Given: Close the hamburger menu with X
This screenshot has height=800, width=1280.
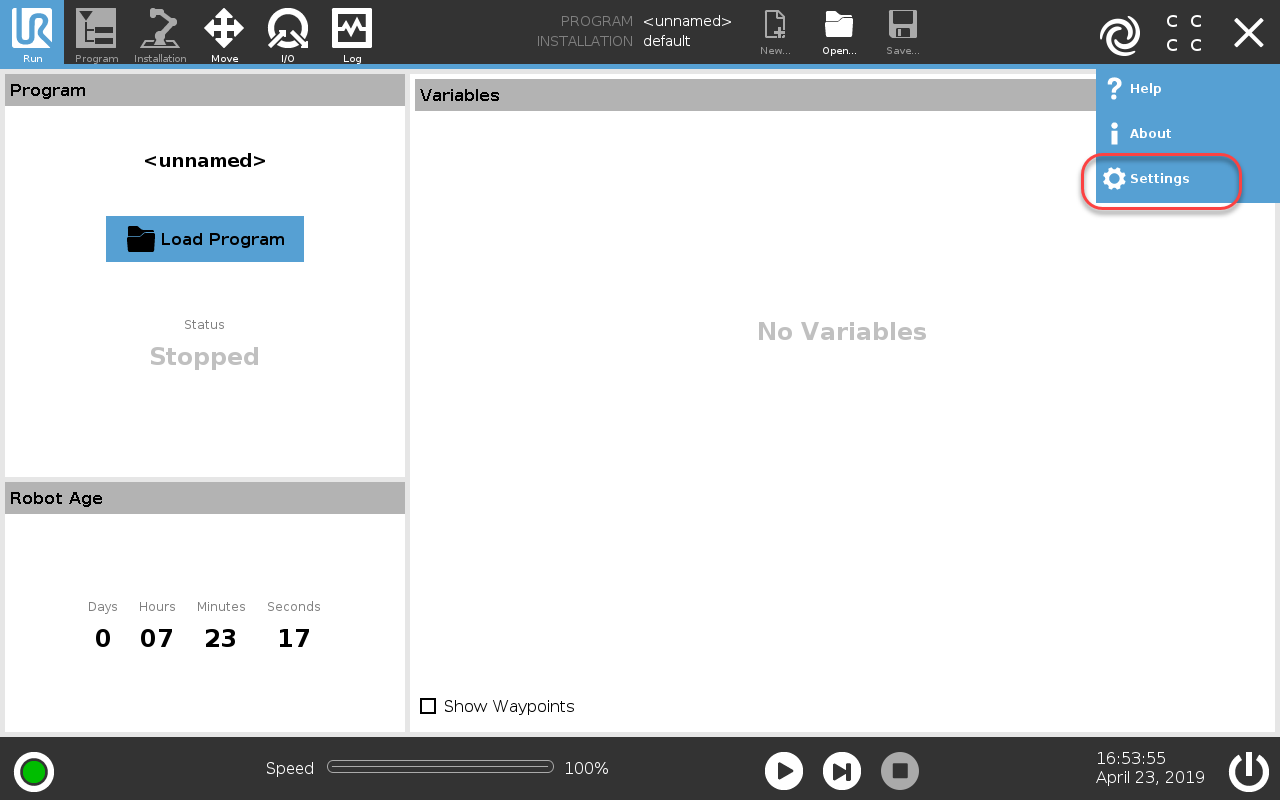Looking at the screenshot, I should point(1248,33).
